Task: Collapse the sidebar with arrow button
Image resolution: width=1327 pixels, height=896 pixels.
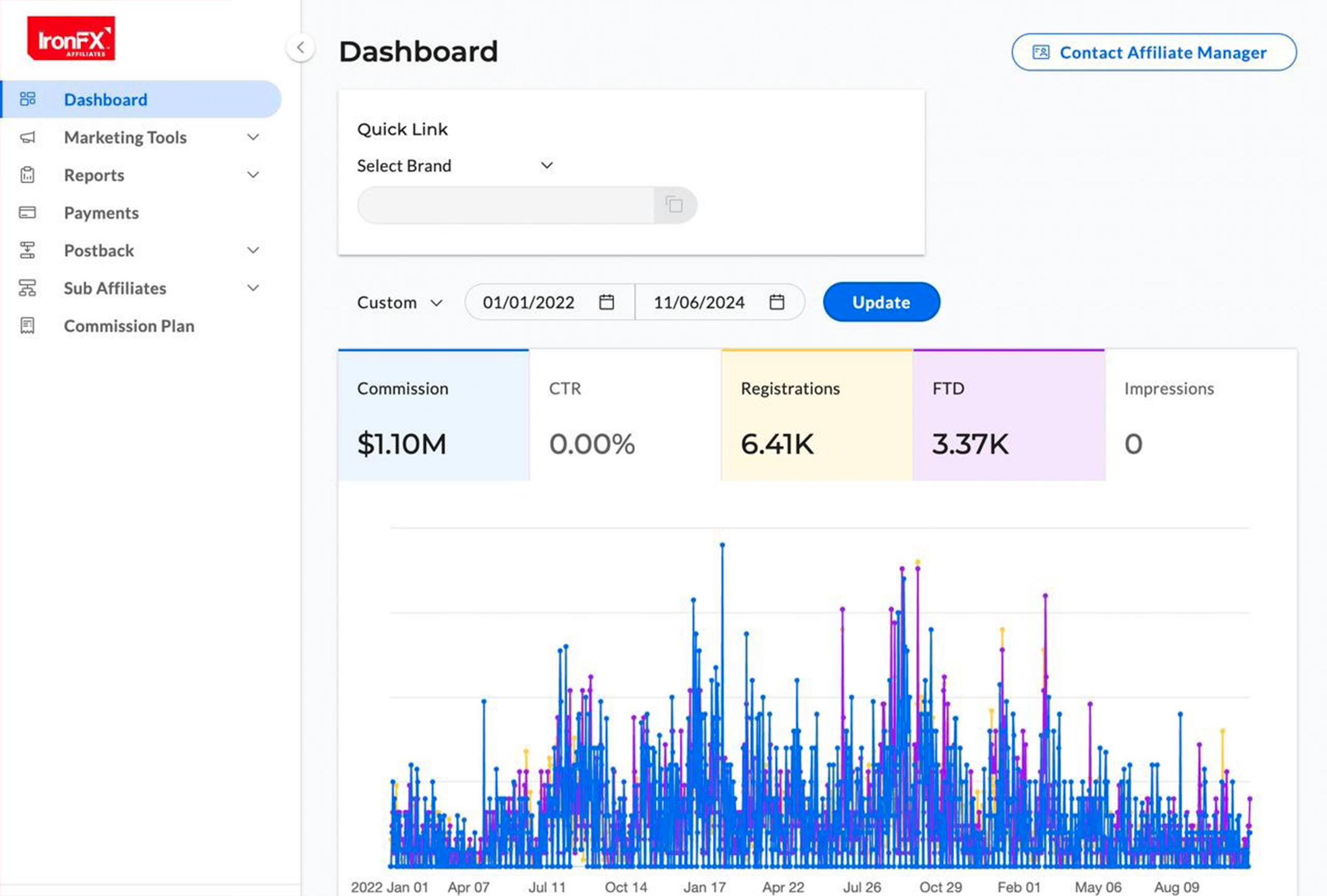Action: (x=300, y=48)
